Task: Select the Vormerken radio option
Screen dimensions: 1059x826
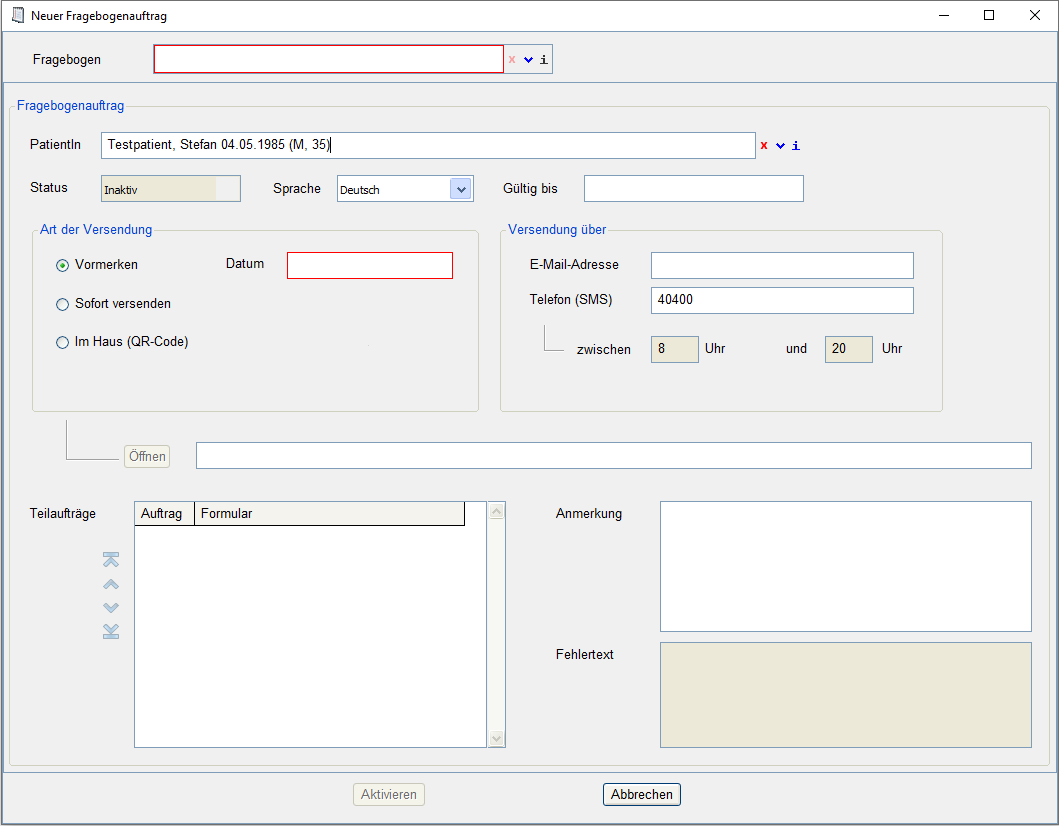Action: [x=63, y=266]
